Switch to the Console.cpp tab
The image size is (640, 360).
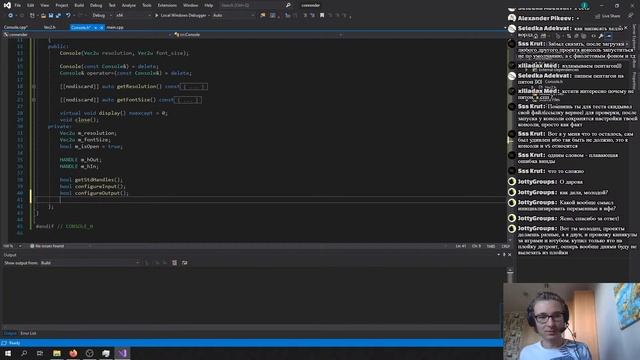click(x=16, y=27)
